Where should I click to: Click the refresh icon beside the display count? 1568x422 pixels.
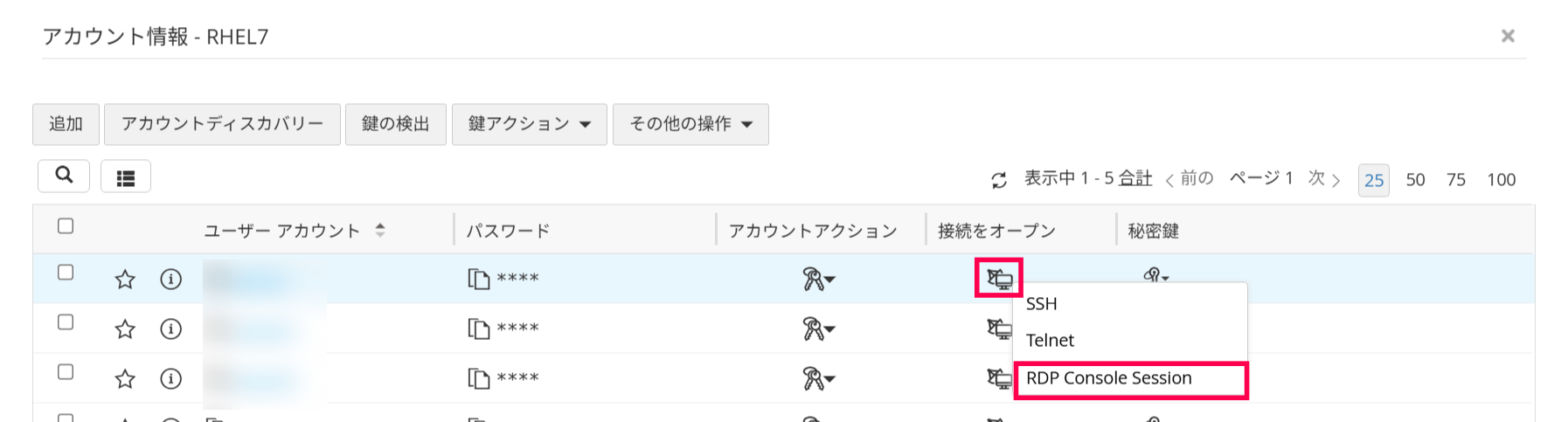pos(999,180)
